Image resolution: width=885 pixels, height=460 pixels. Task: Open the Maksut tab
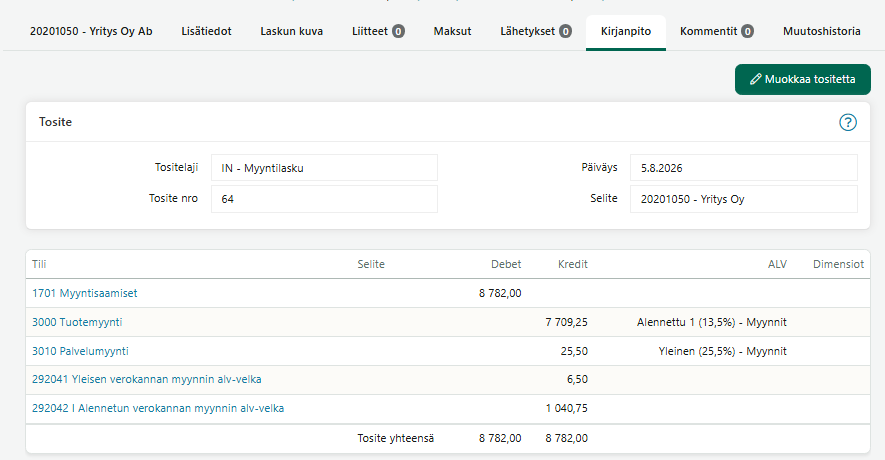click(x=452, y=32)
